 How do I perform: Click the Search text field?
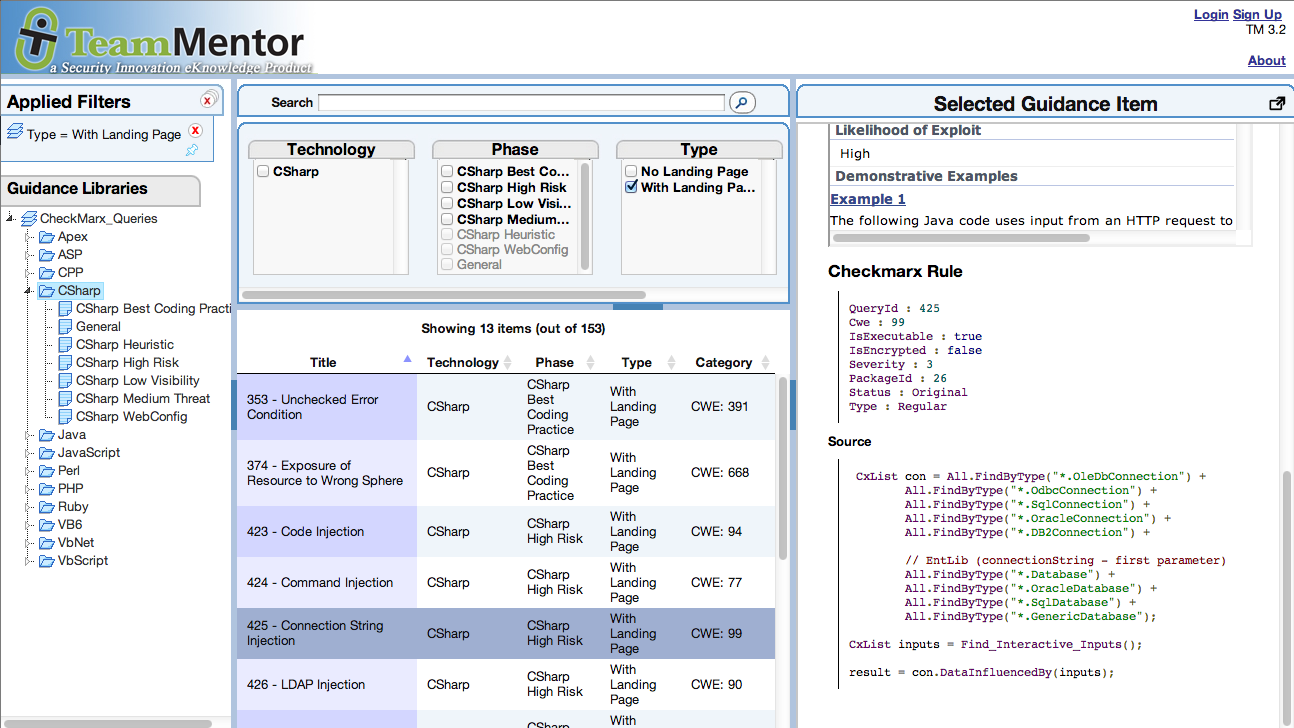point(521,102)
